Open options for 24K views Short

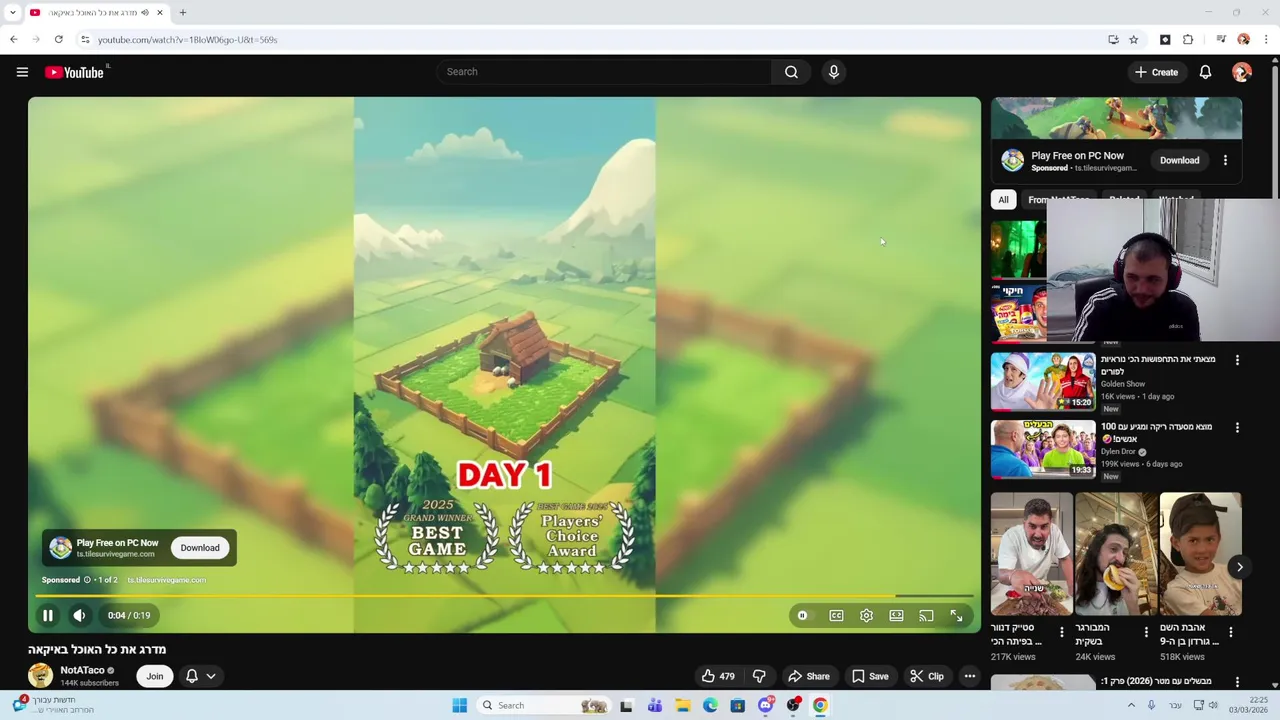[1146, 632]
